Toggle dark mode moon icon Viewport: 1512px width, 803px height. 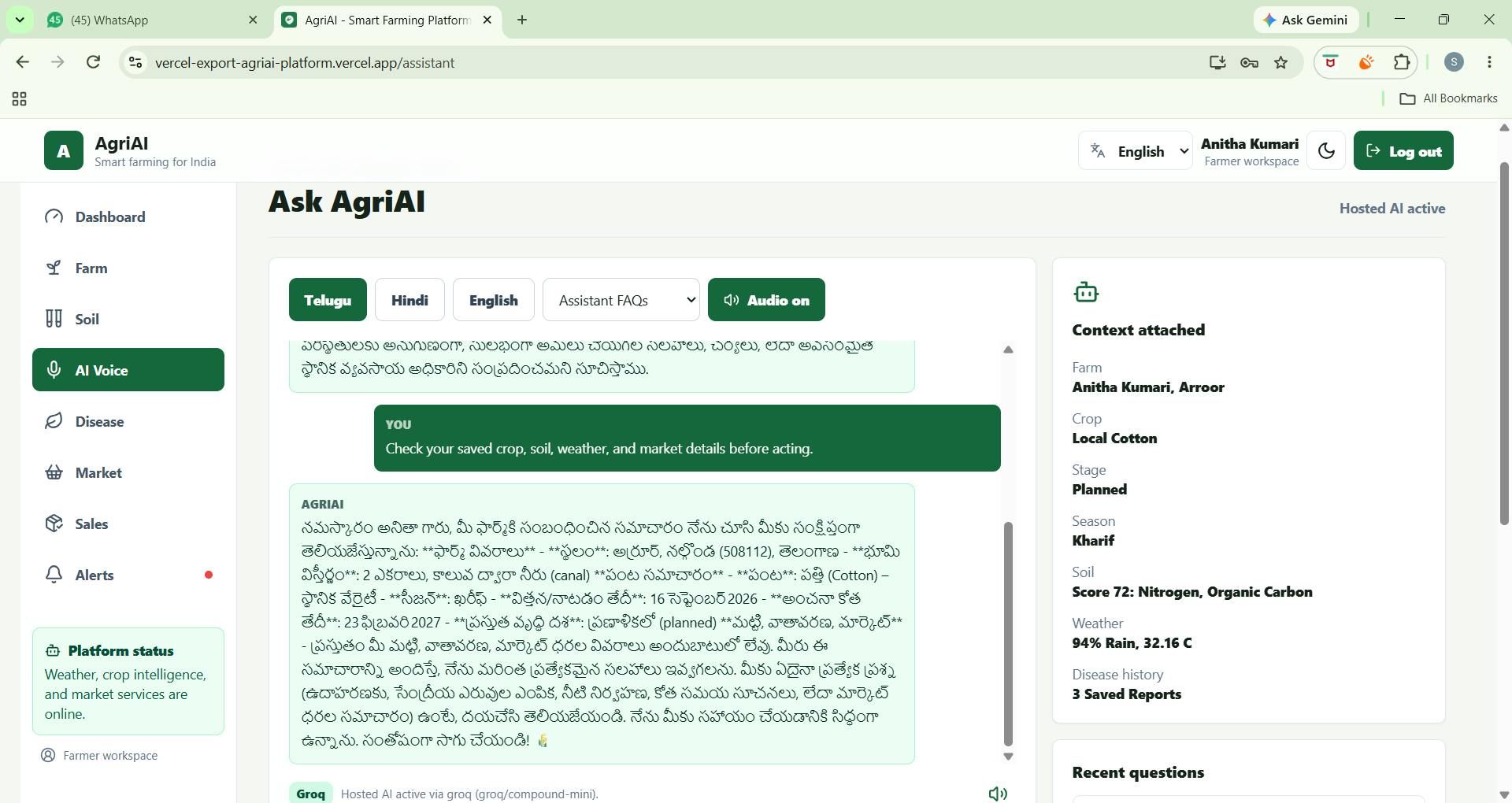[x=1326, y=150]
